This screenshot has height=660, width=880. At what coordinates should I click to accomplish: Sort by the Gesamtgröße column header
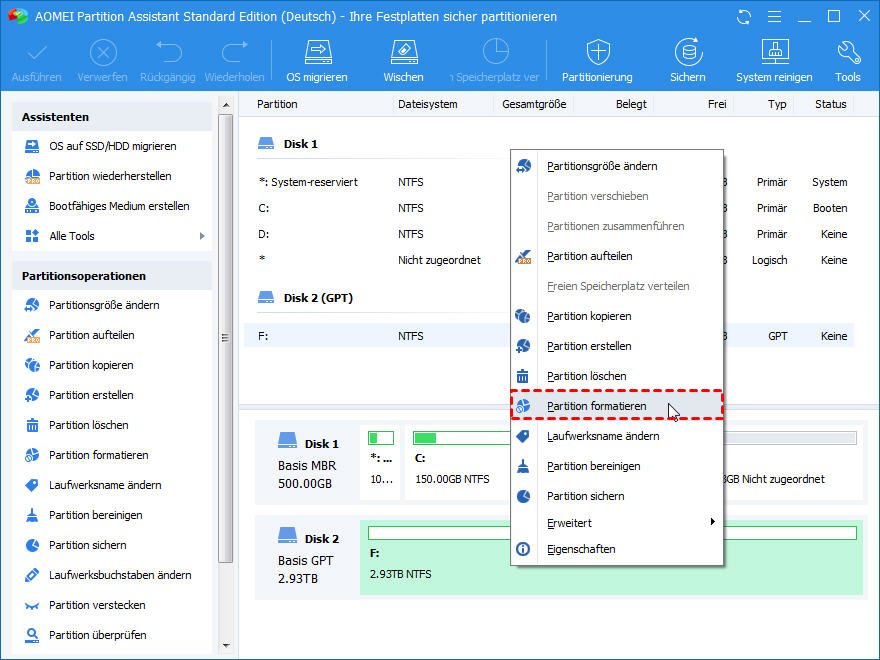point(534,104)
